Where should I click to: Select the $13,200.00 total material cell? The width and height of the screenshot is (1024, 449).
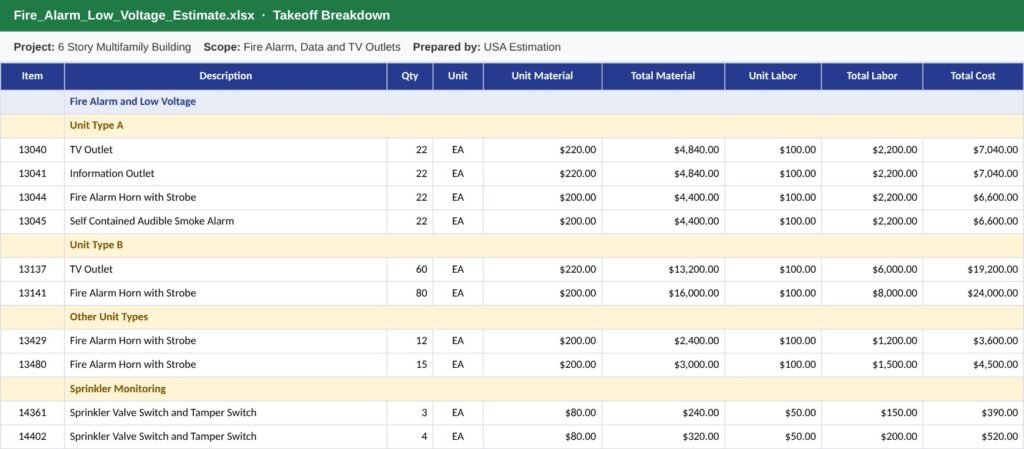[x=663, y=269]
